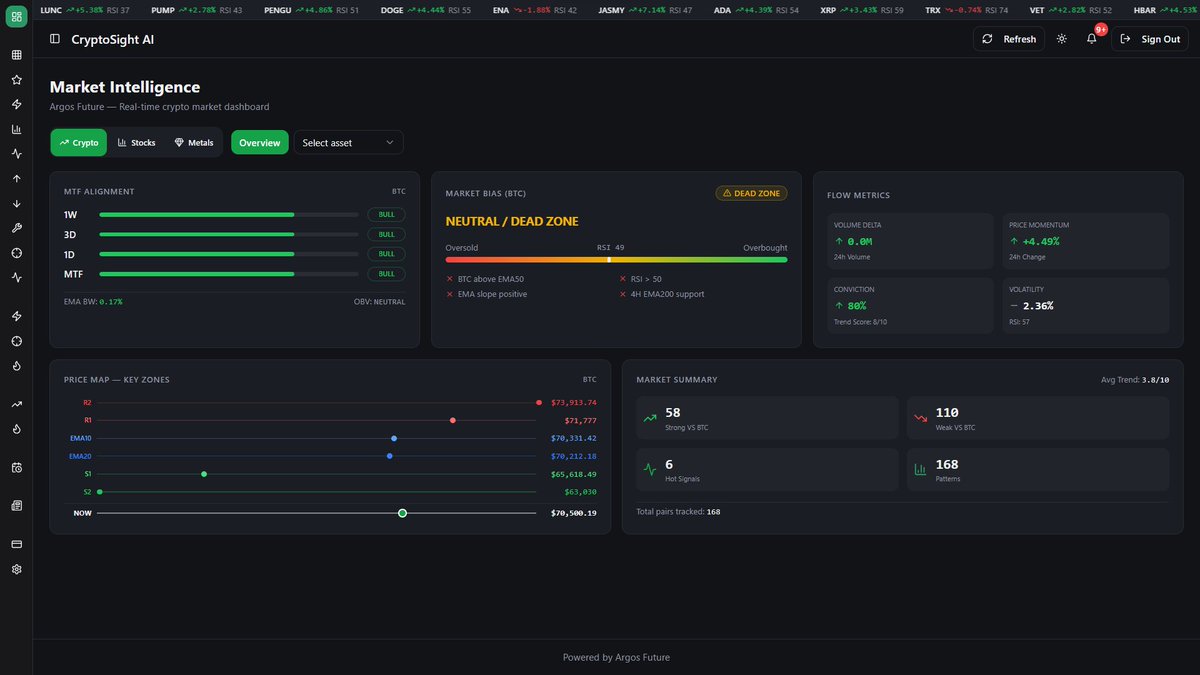
Task: Click the Volatility 2.36% card
Action: pos(1085,305)
